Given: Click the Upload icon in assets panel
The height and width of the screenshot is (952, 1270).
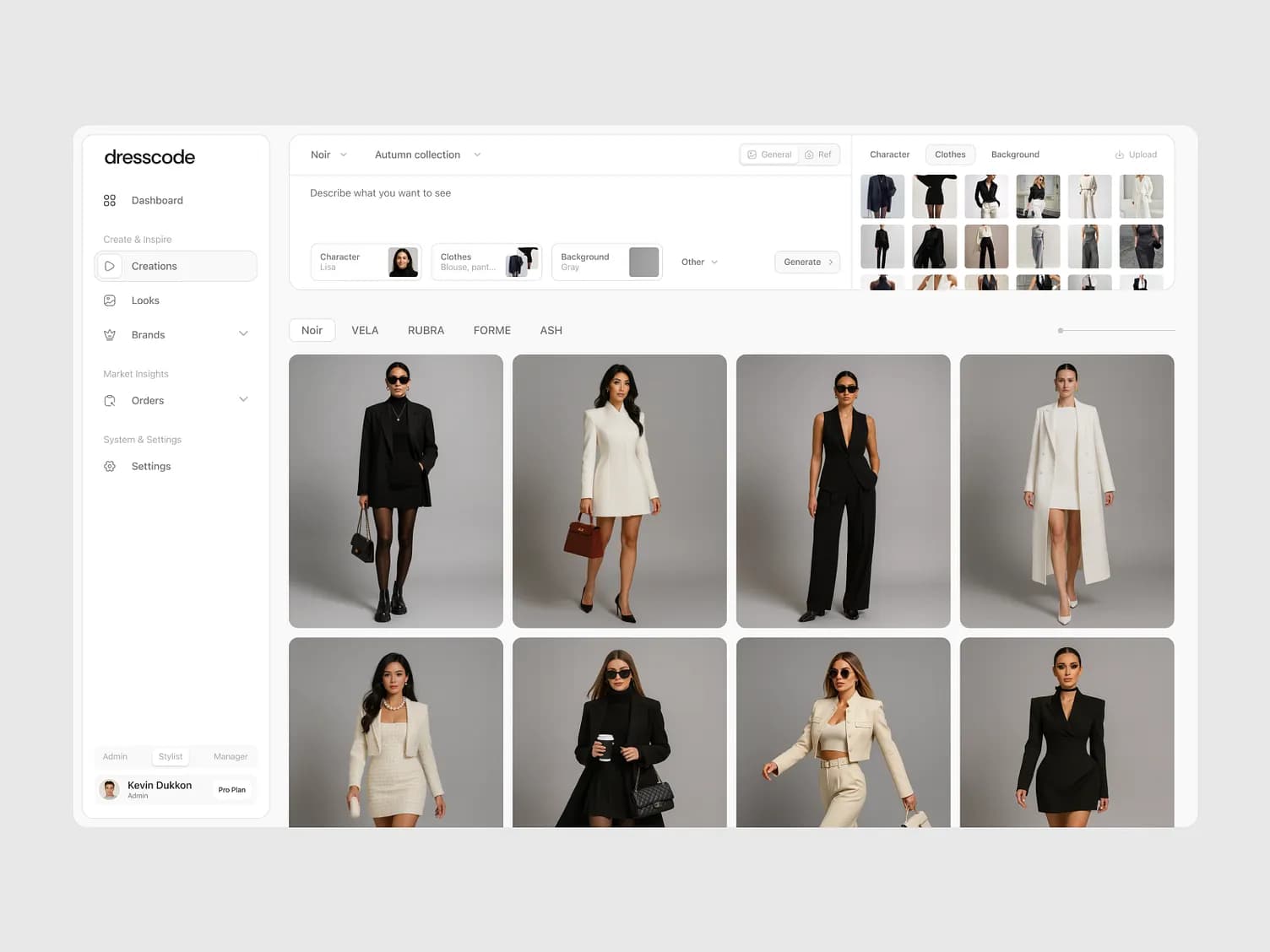Looking at the screenshot, I should pos(1120,154).
